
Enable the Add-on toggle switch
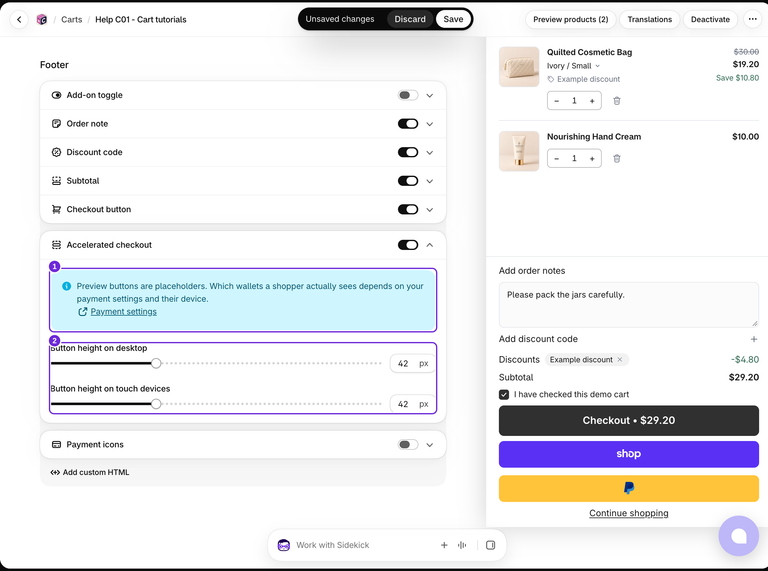pos(408,95)
